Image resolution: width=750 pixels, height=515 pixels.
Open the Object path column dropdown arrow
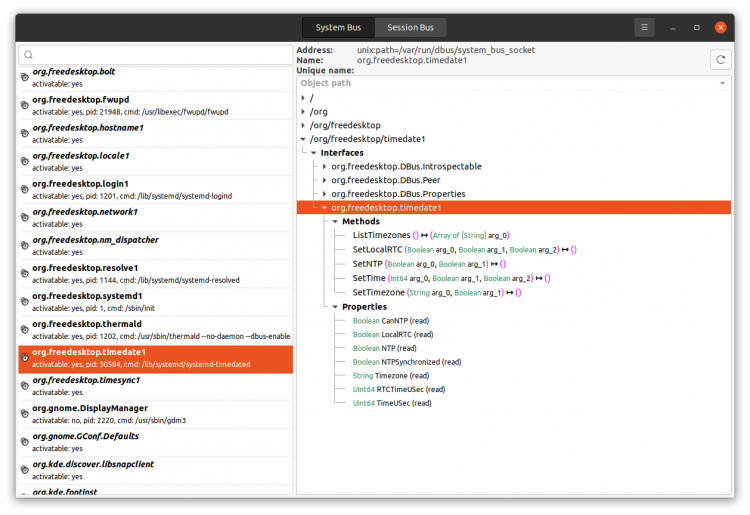pos(721,83)
